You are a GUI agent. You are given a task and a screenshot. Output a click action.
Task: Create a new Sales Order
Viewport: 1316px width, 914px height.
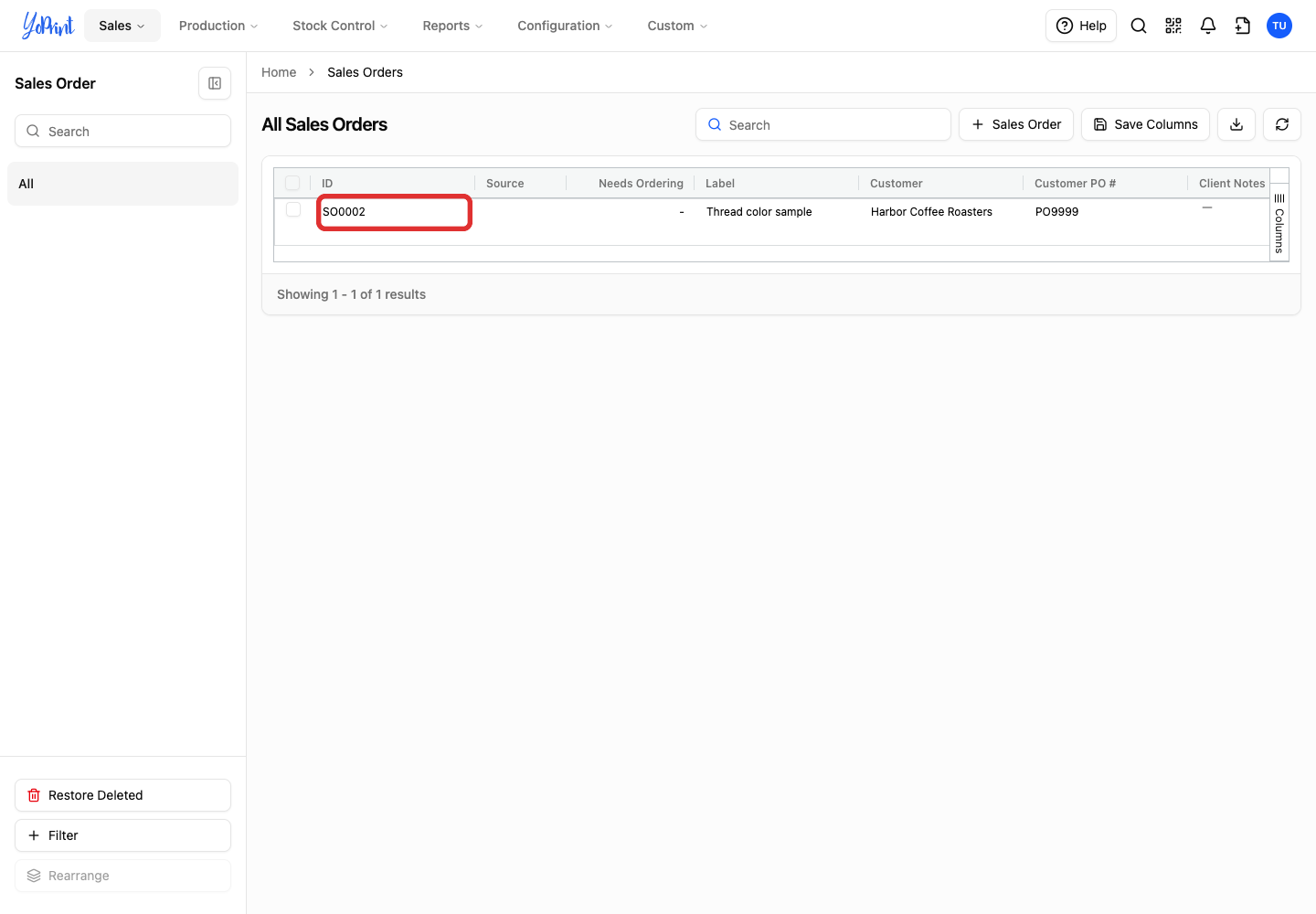click(x=1016, y=124)
